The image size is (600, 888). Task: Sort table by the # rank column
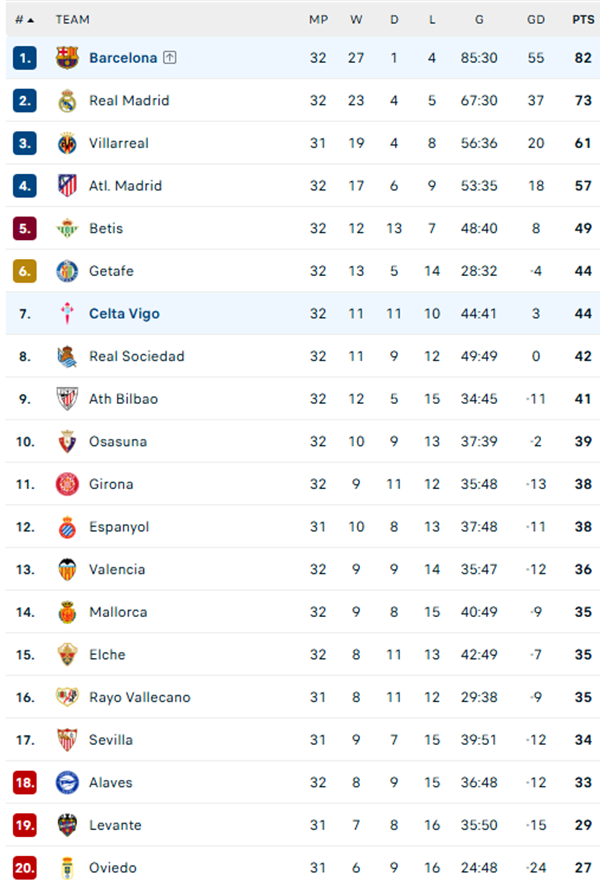pyautogui.click(x=24, y=19)
